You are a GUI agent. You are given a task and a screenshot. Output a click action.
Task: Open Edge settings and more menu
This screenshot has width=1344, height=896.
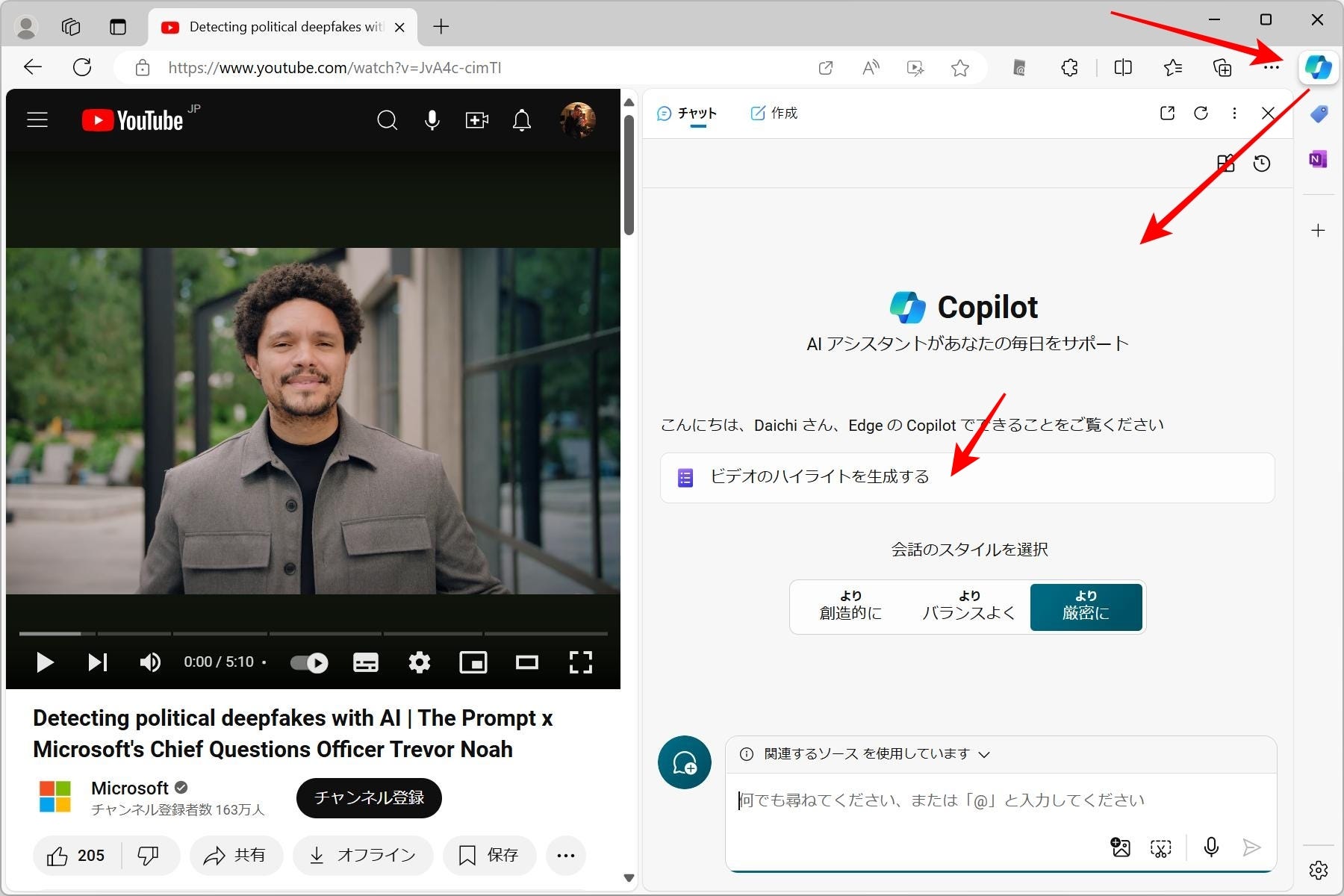click(1272, 68)
